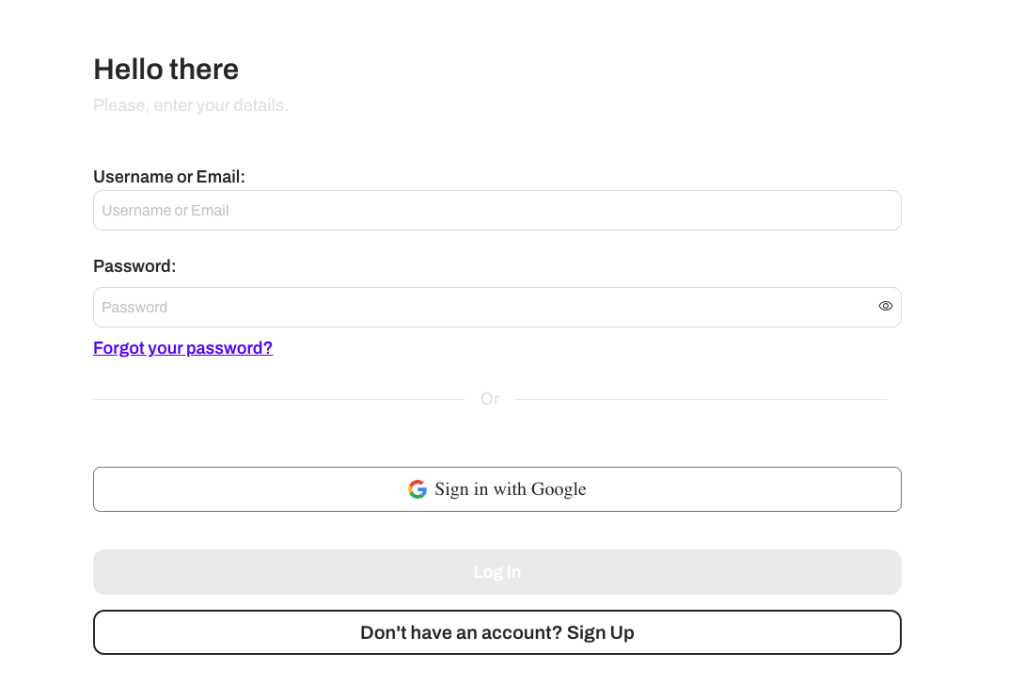This screenshot has width=1024, height=685.
Task: Click the greyed-out Log In button
Action: [x=497, y=572]
